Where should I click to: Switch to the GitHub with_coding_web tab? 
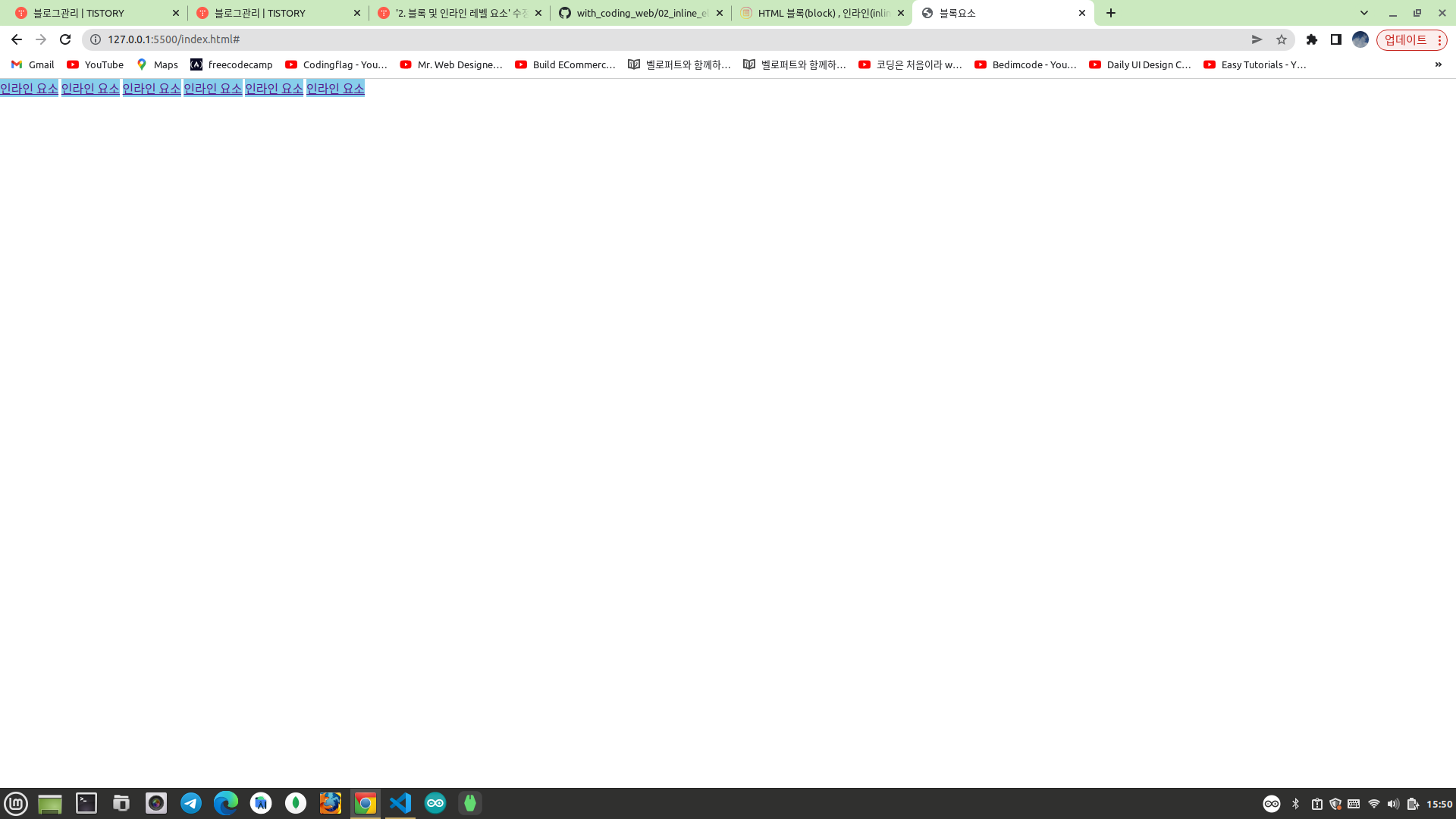641,13
